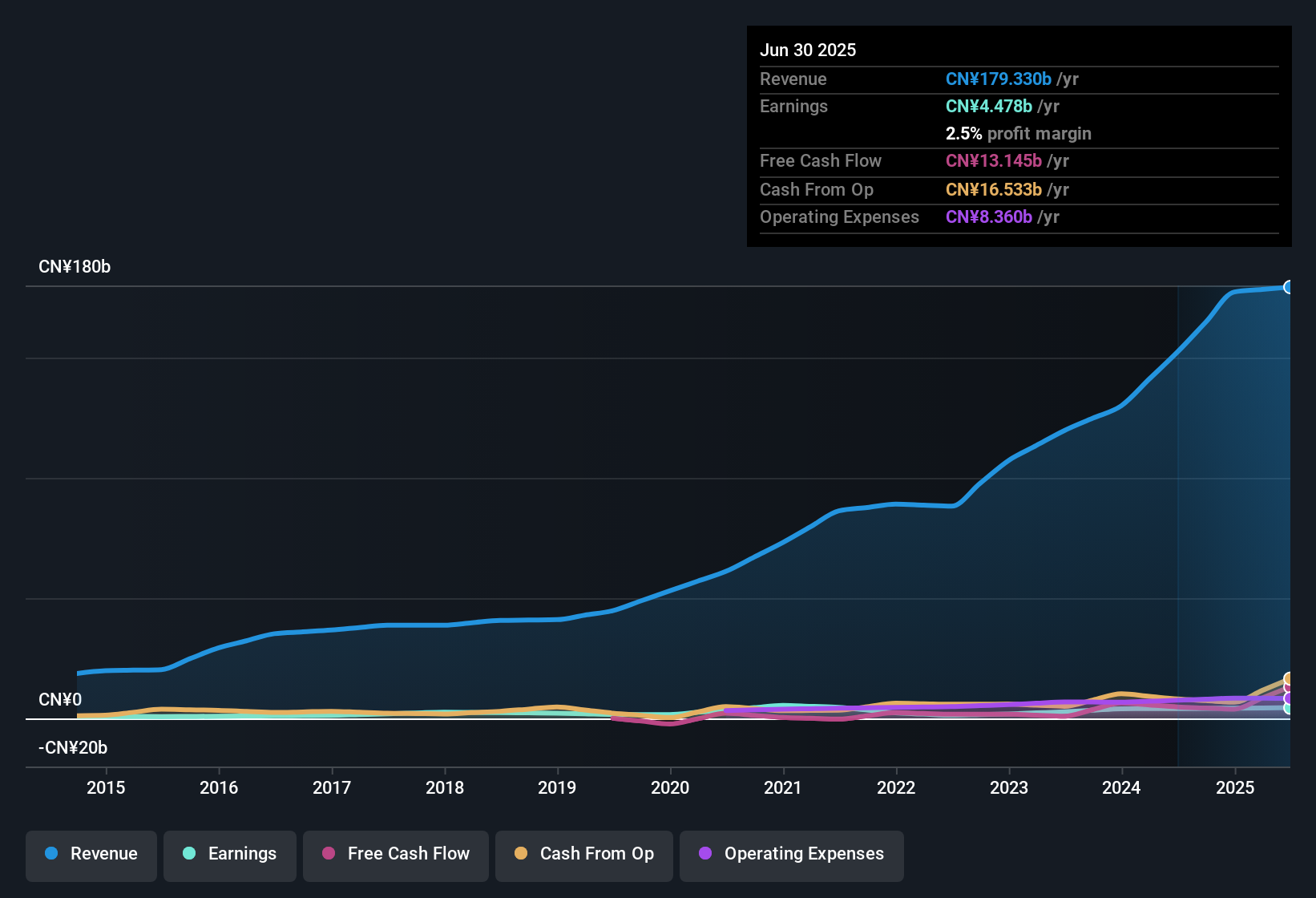Click the Operating Expenses marker at chart edge
This screenshot has width=1316, height=898.
point(1287,698)
